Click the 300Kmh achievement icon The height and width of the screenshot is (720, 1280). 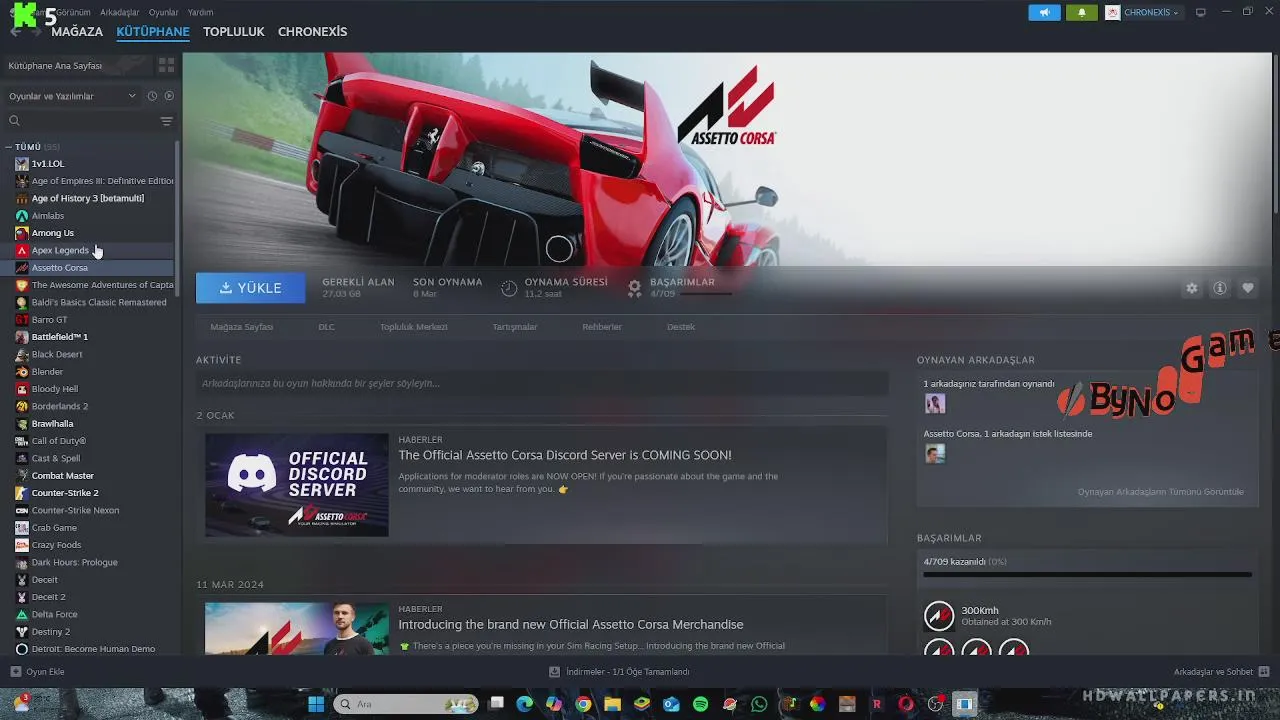point(939,616)
